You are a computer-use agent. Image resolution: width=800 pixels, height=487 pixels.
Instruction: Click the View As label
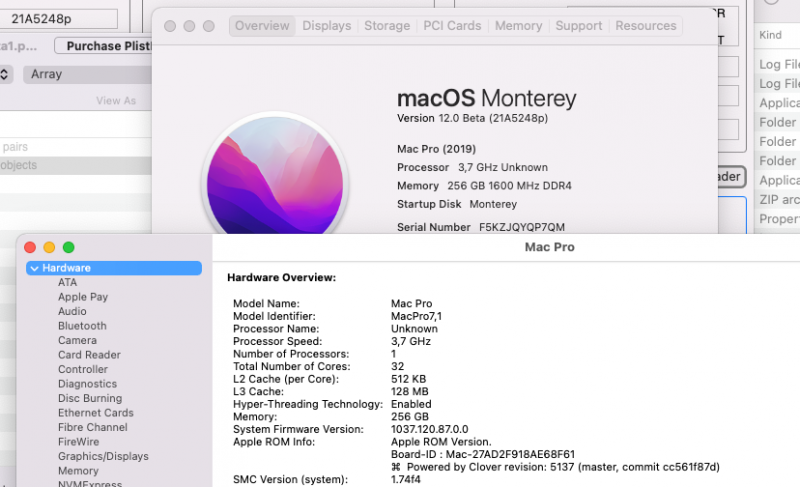[116, 101]
